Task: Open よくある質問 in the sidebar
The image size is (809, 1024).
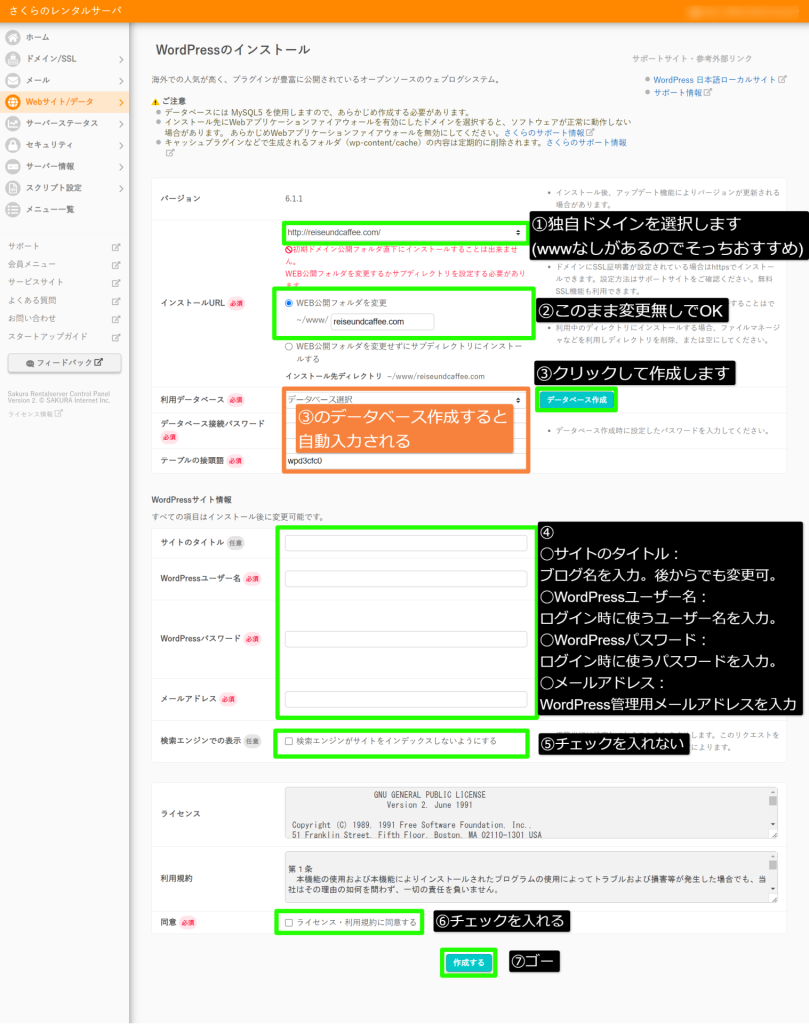Action: point(32,300)
